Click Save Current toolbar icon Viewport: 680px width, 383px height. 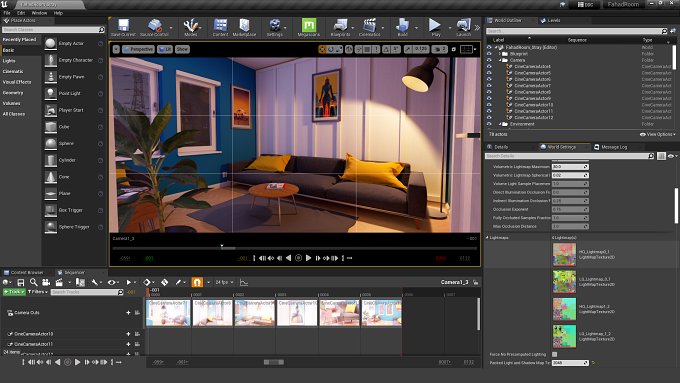[x=123, y=25]
